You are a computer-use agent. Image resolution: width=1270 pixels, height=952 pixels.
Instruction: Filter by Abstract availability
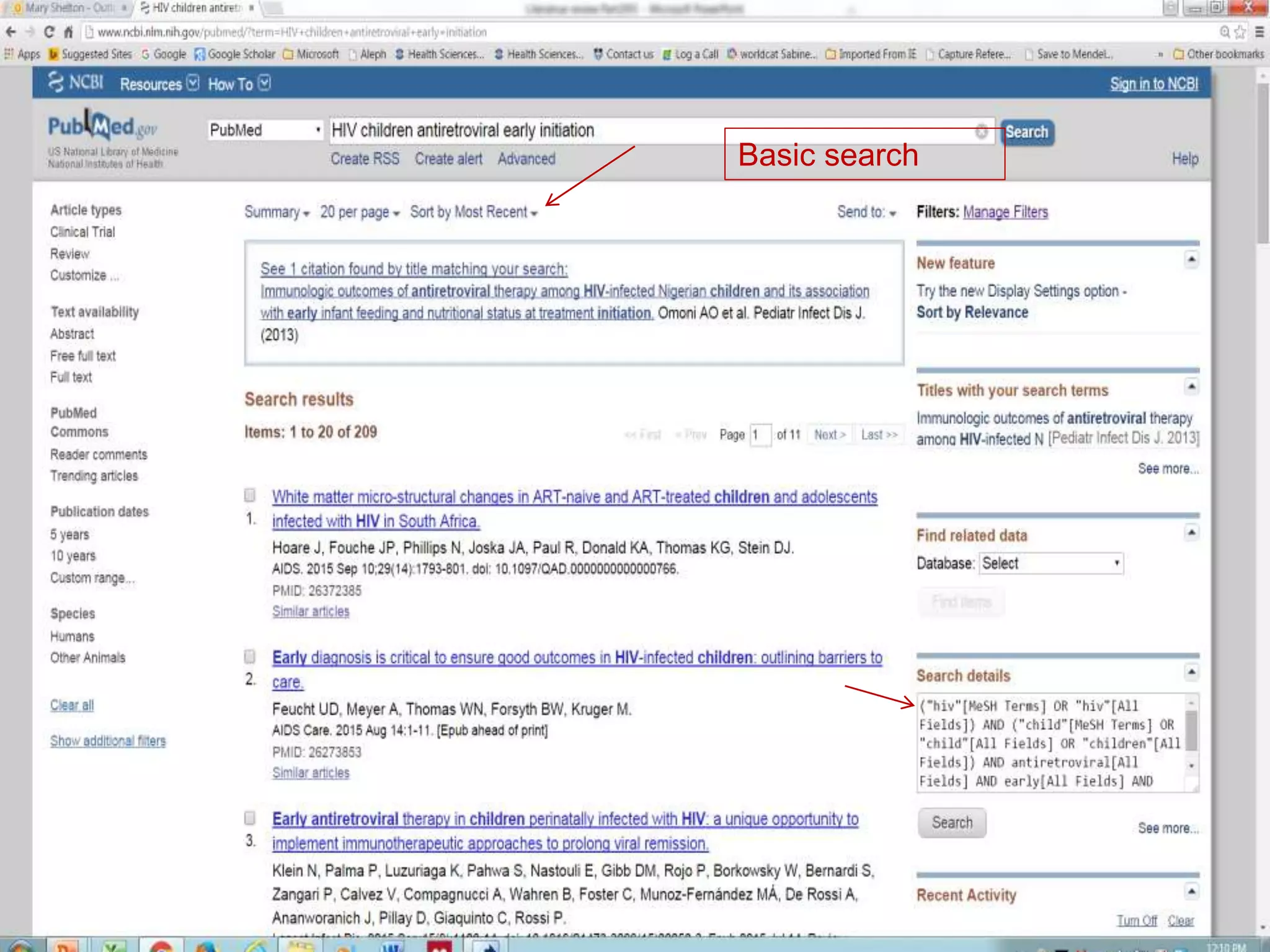[x=72, y=334]
